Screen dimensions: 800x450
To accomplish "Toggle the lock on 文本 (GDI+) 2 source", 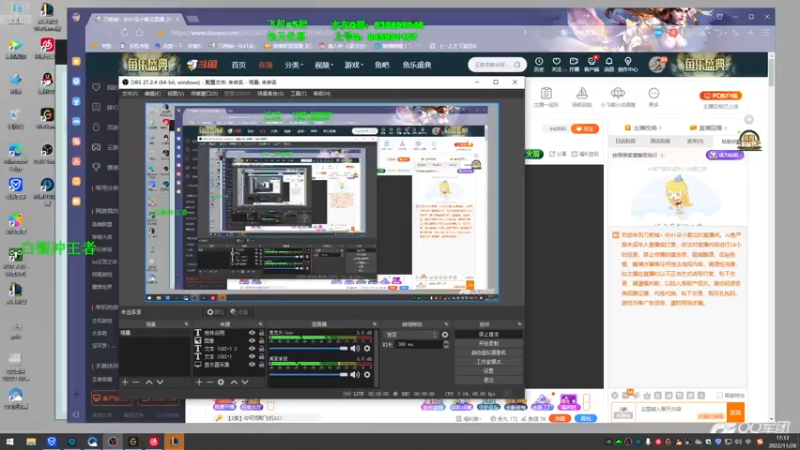I will click(x=261, y=348).
